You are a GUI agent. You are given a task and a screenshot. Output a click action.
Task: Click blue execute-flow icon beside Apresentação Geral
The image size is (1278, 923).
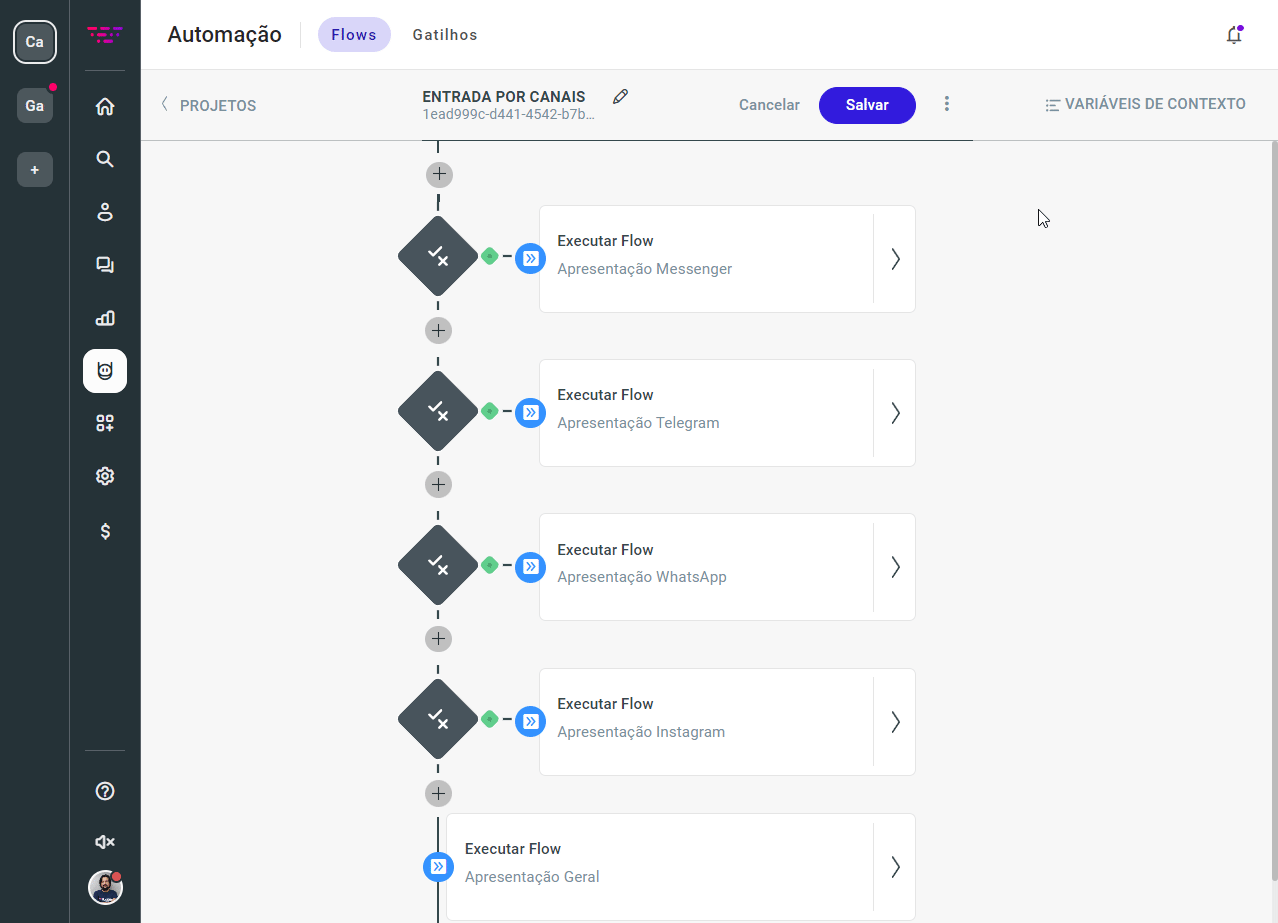(x=438, y=866)
